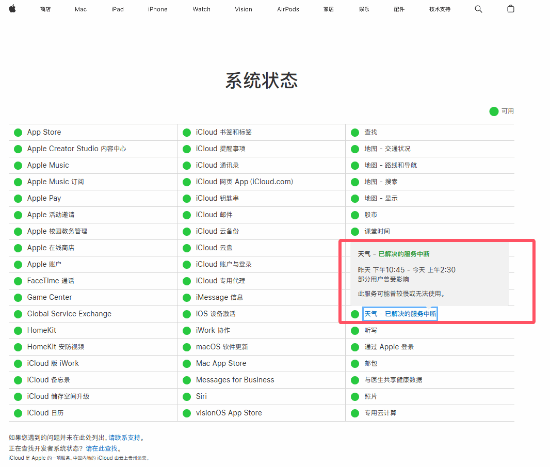Click the 地图 - 交通状况 row text

[387, 149]
